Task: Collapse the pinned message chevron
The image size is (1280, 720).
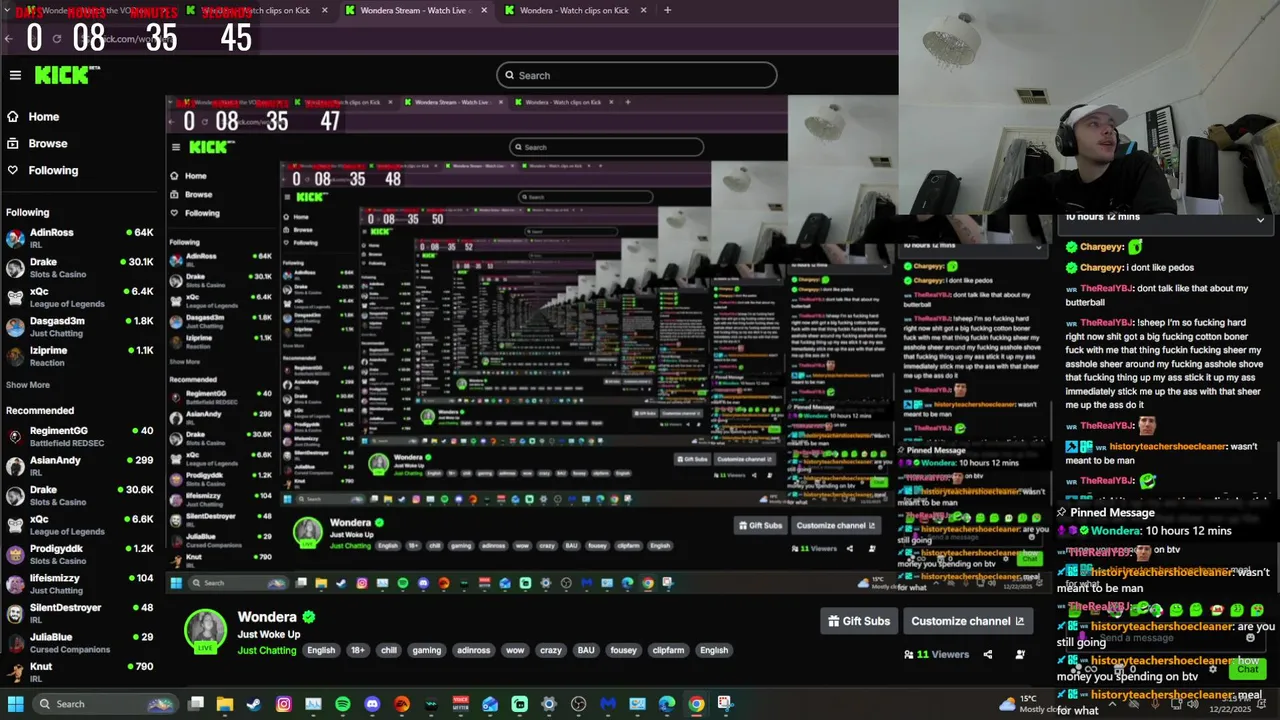Action: coord(1260,220)
